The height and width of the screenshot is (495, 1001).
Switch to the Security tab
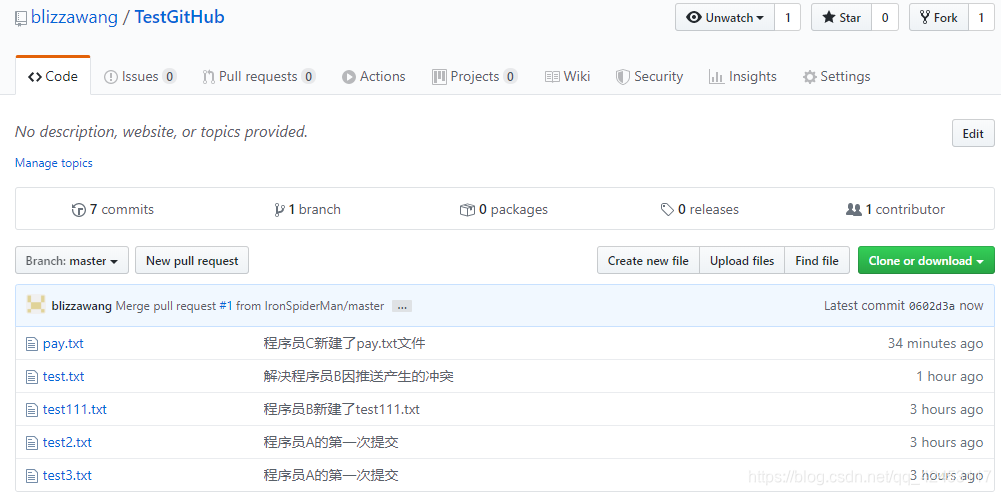[x=649, y=77]
